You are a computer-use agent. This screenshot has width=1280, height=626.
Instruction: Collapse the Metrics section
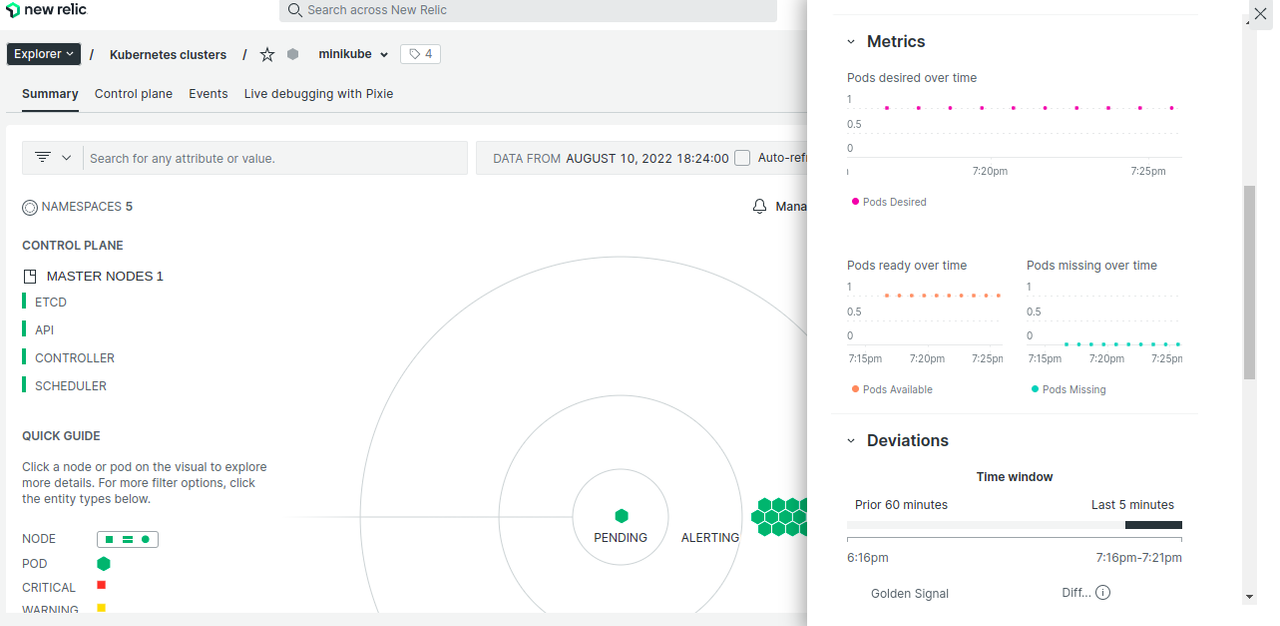pyautogui.click(x=851, y=42)
